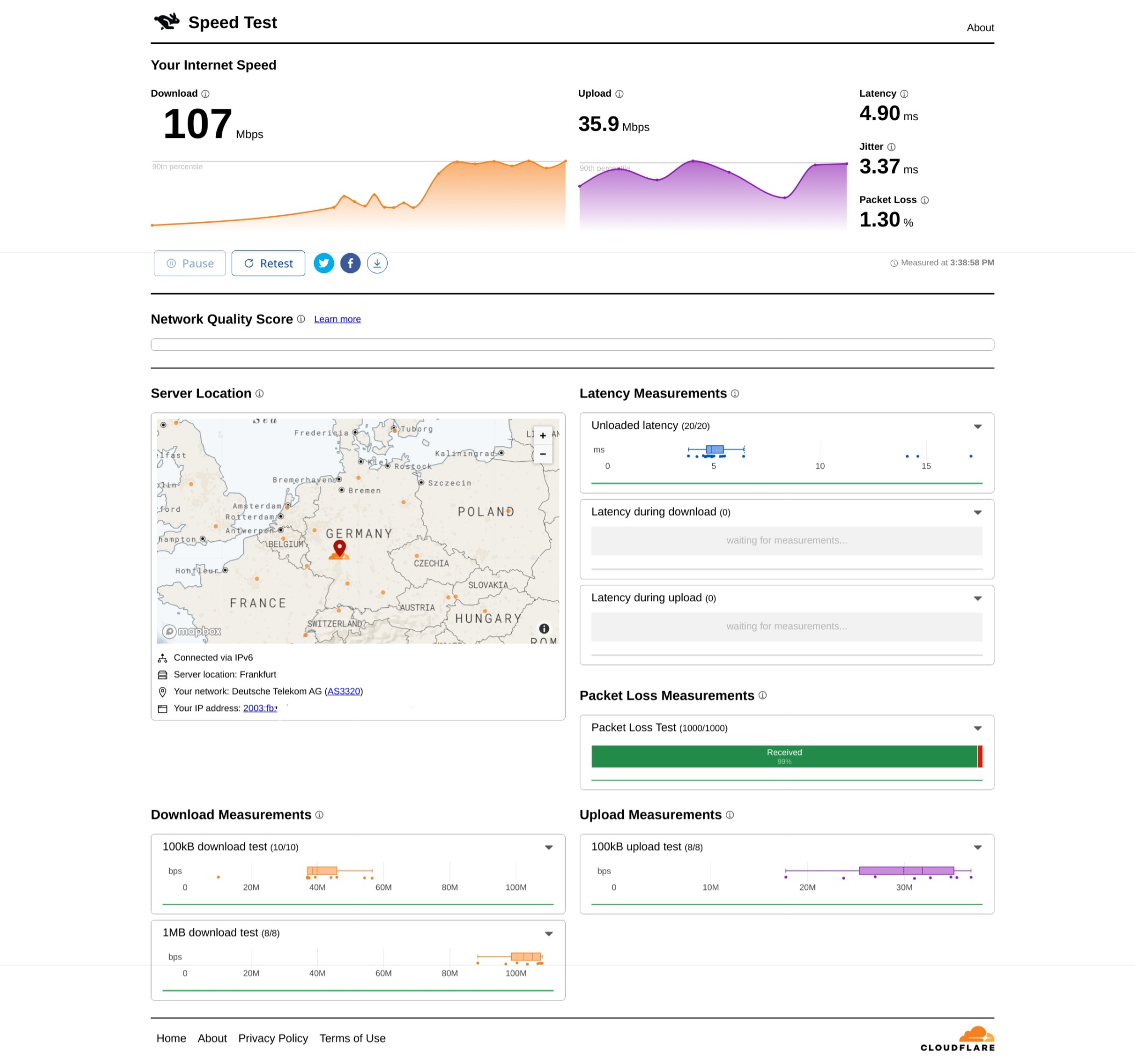Collapse the Unloaded latency section
This screenshot has width=1135, height=1064.
977,426
